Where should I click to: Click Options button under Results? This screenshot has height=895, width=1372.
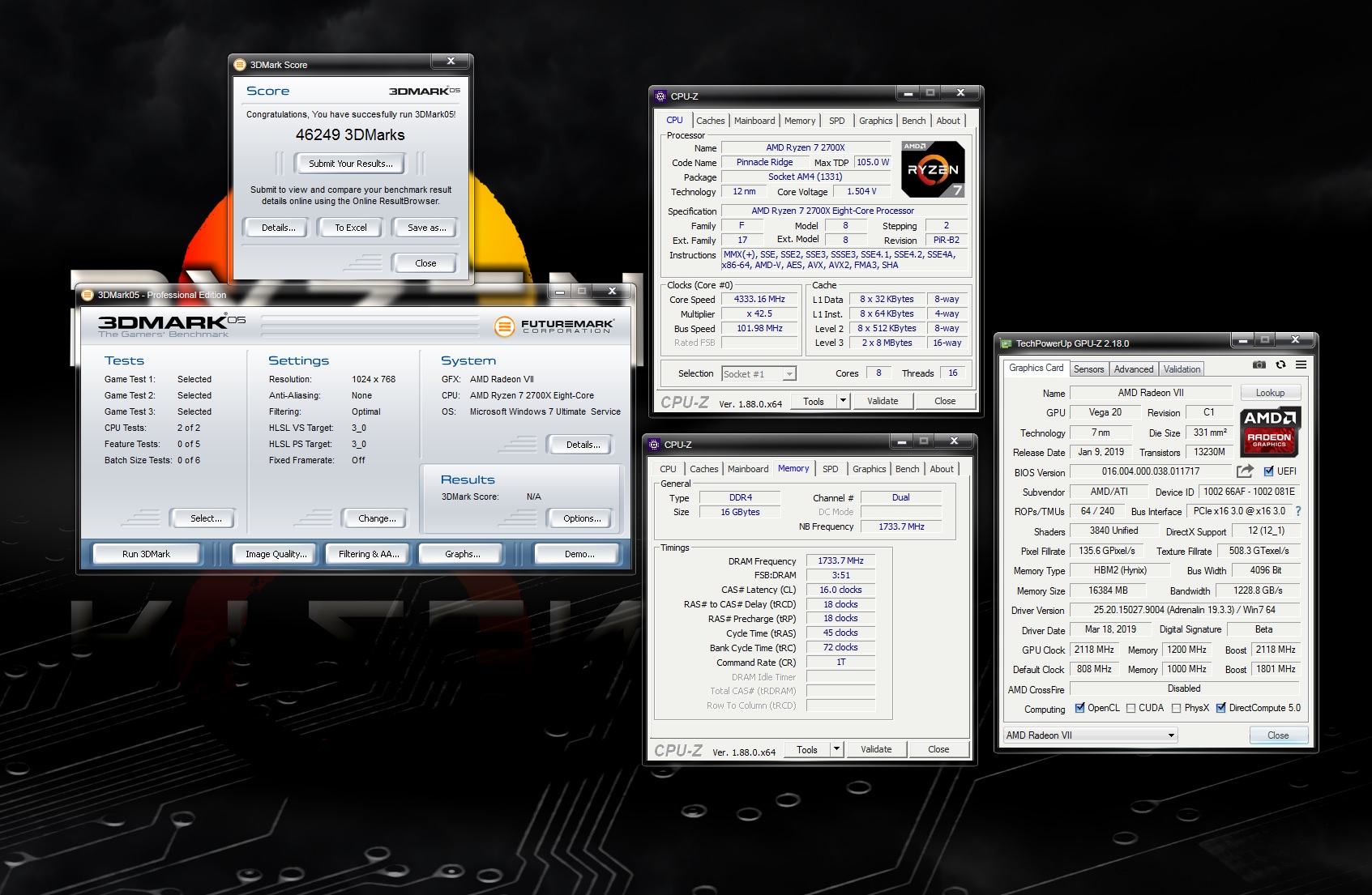(x=582, y=518)
